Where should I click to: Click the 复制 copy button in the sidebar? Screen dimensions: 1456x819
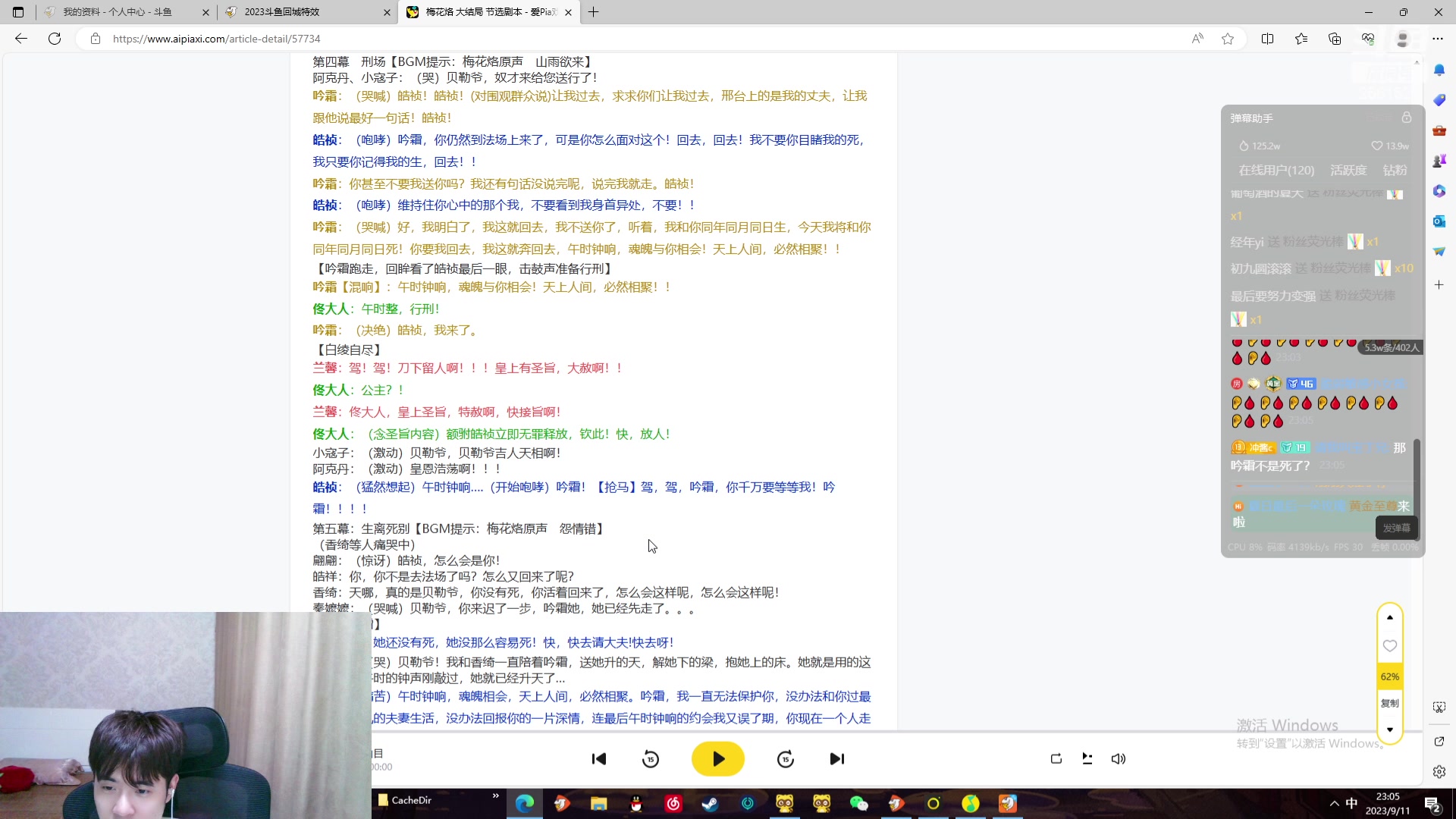click(1389, 703)
